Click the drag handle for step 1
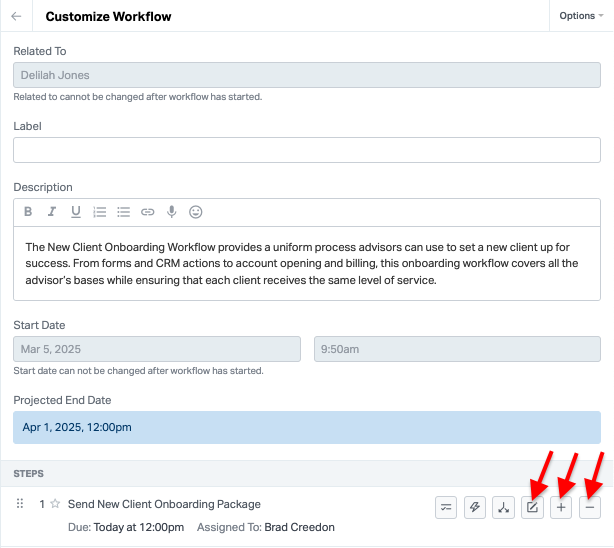 tap(20, 504)
